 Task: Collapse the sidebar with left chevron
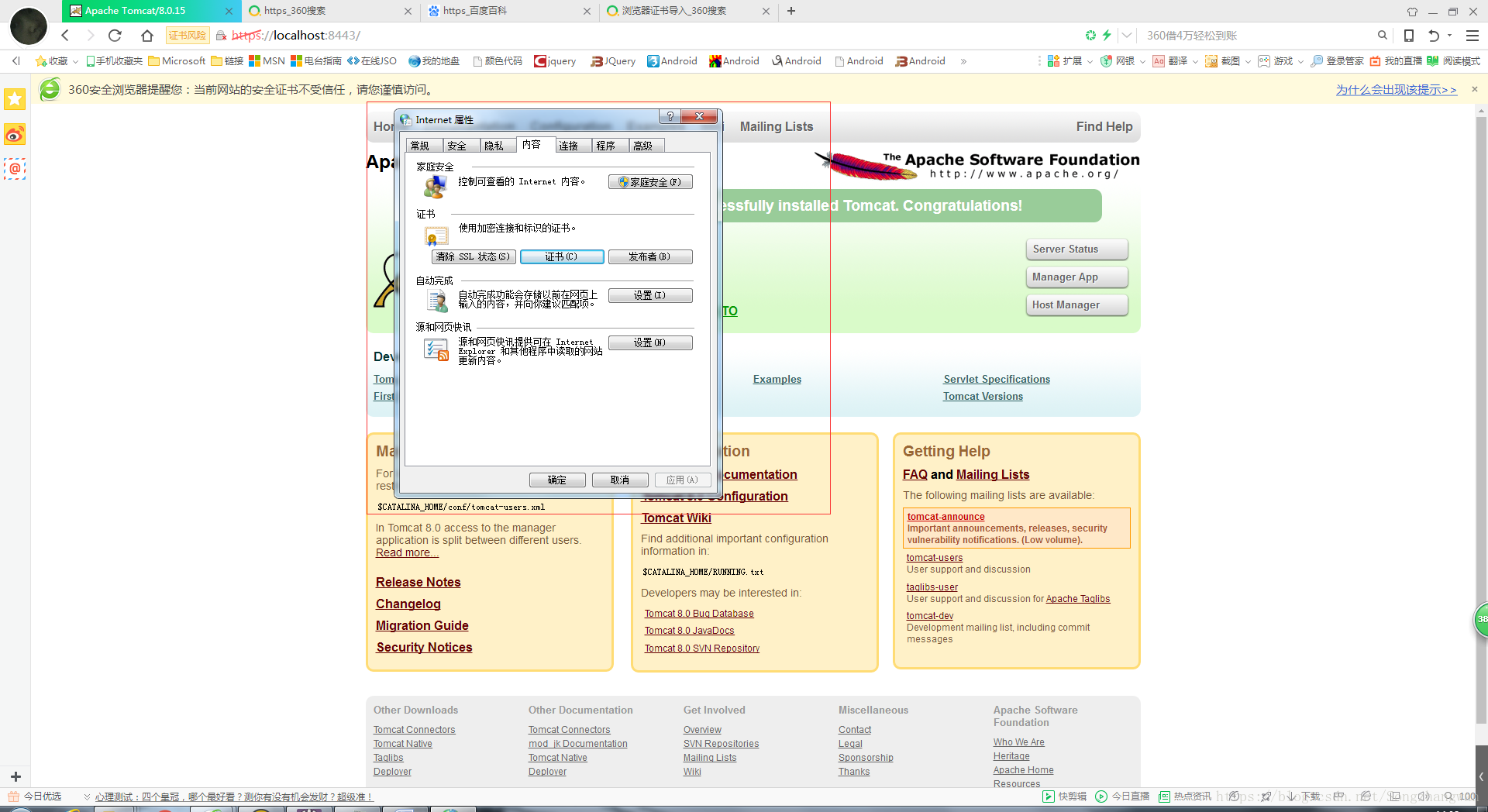point(15,60)
